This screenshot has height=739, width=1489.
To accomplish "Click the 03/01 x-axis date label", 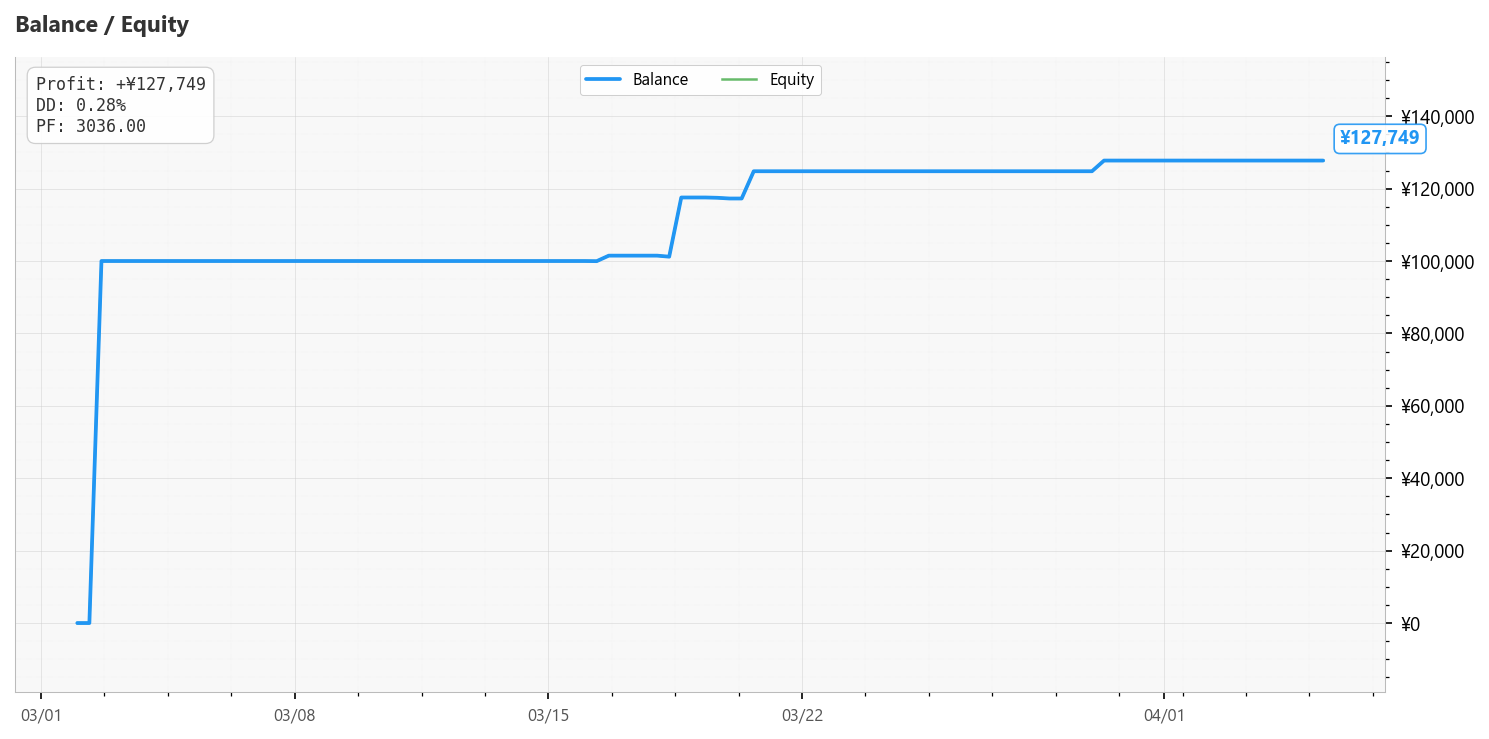I will point(41,715).
